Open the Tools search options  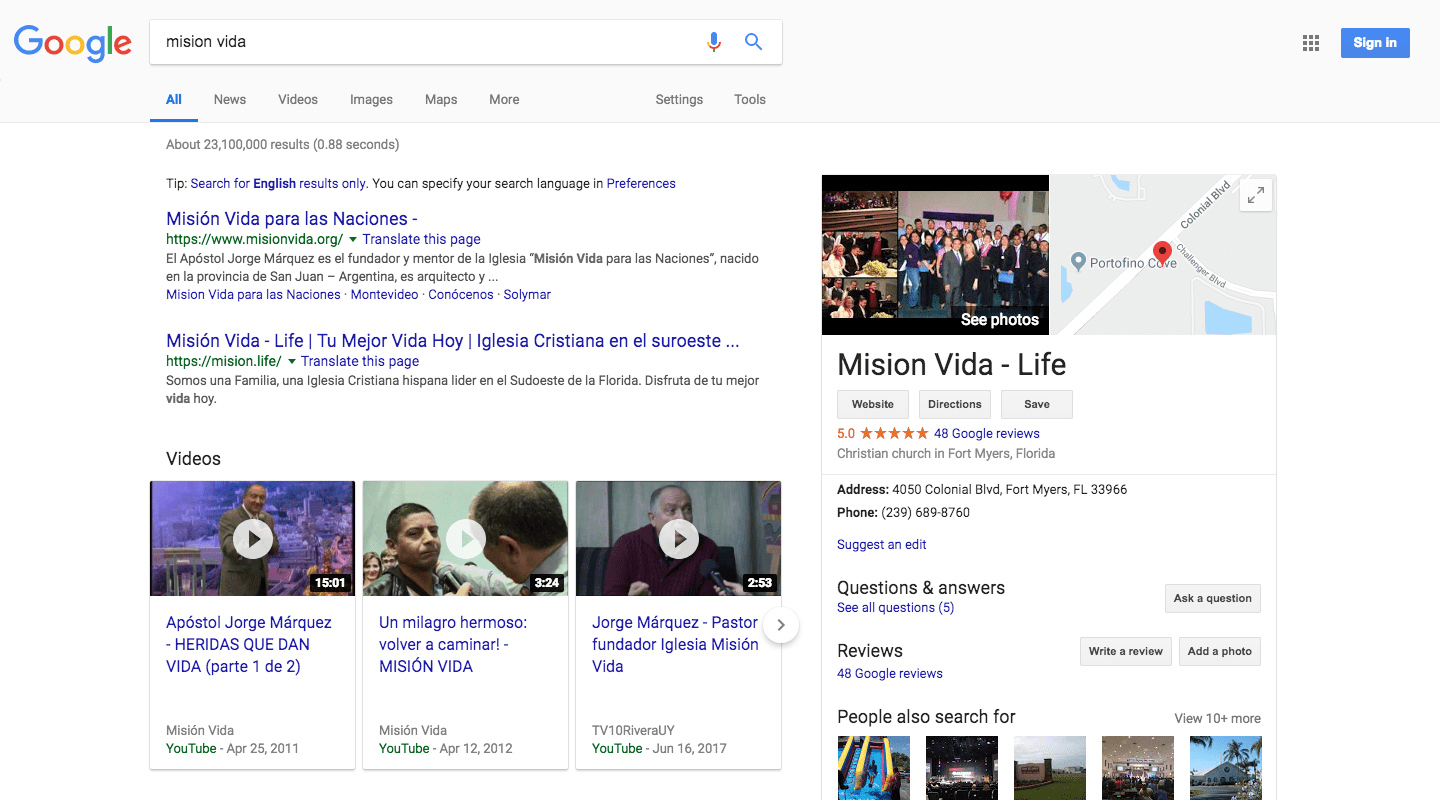tap(749, 100)
